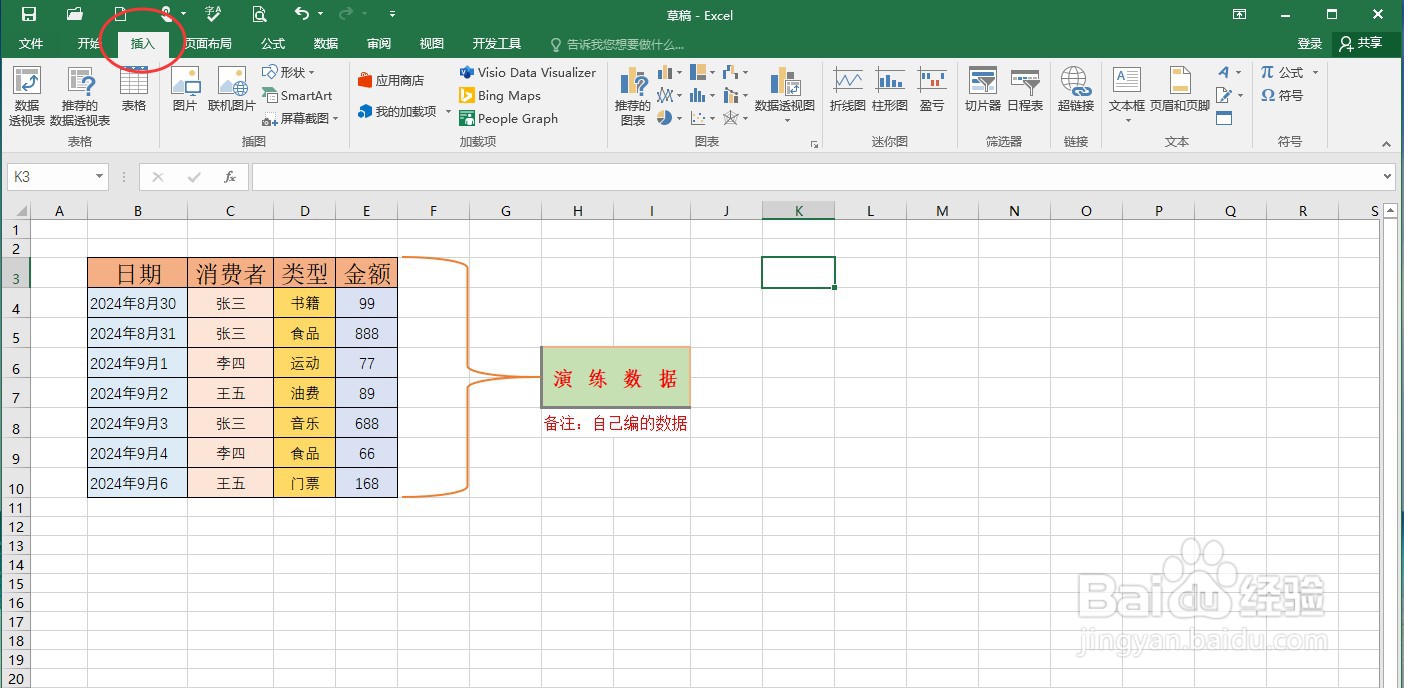This screenshot has width=1404, height=688.
Task: Insert a Slicer (切片器)
Action: [x=983, y=90]
